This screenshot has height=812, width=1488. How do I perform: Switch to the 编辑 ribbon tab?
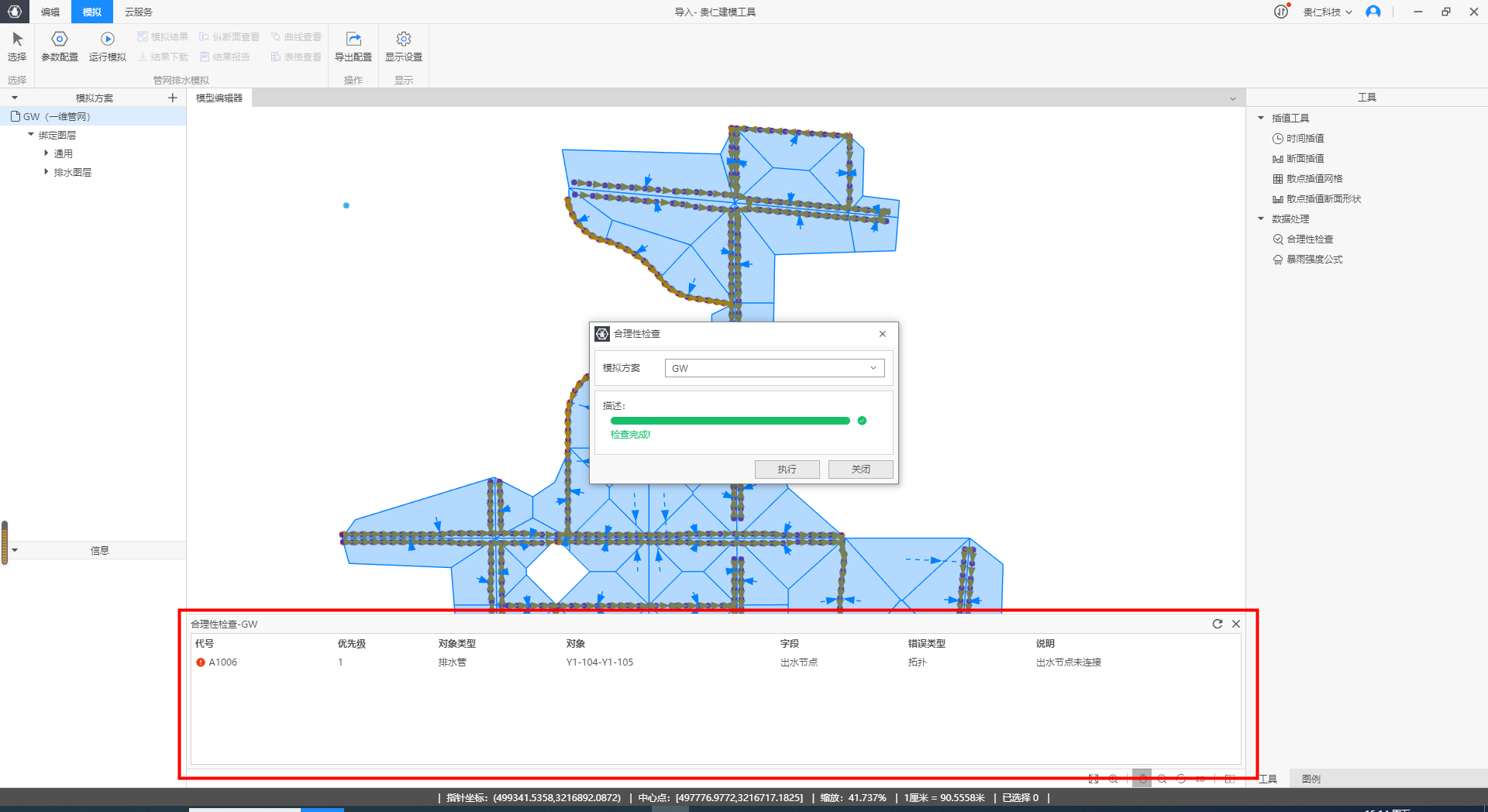(x=50, y=12)
